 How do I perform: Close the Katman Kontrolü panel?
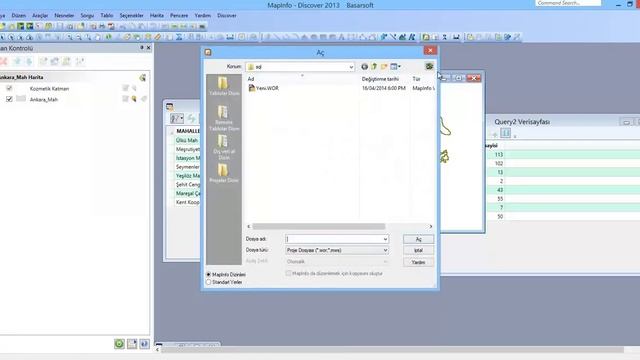(149, 48)
